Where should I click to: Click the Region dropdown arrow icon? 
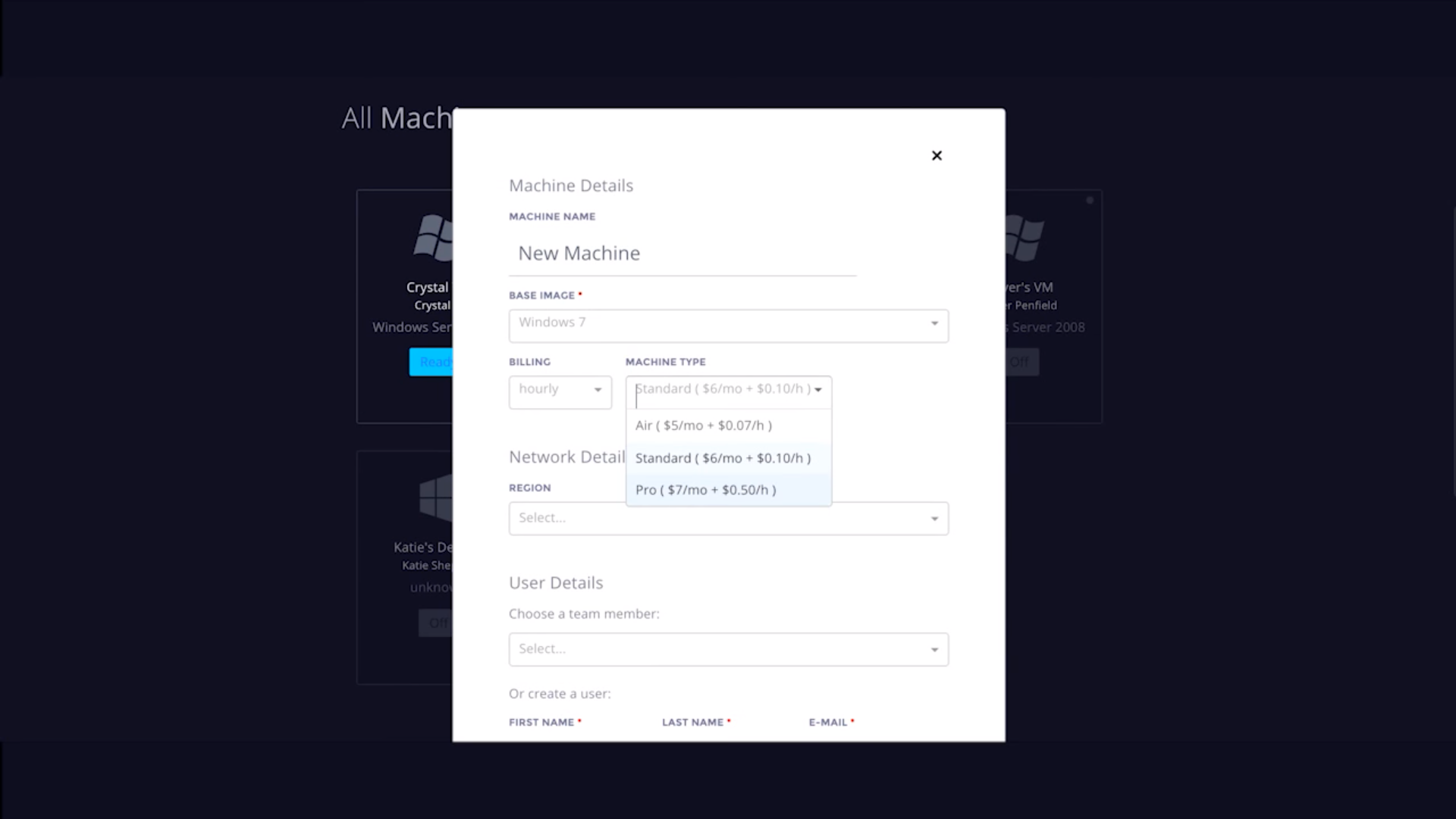click(934, 519)
